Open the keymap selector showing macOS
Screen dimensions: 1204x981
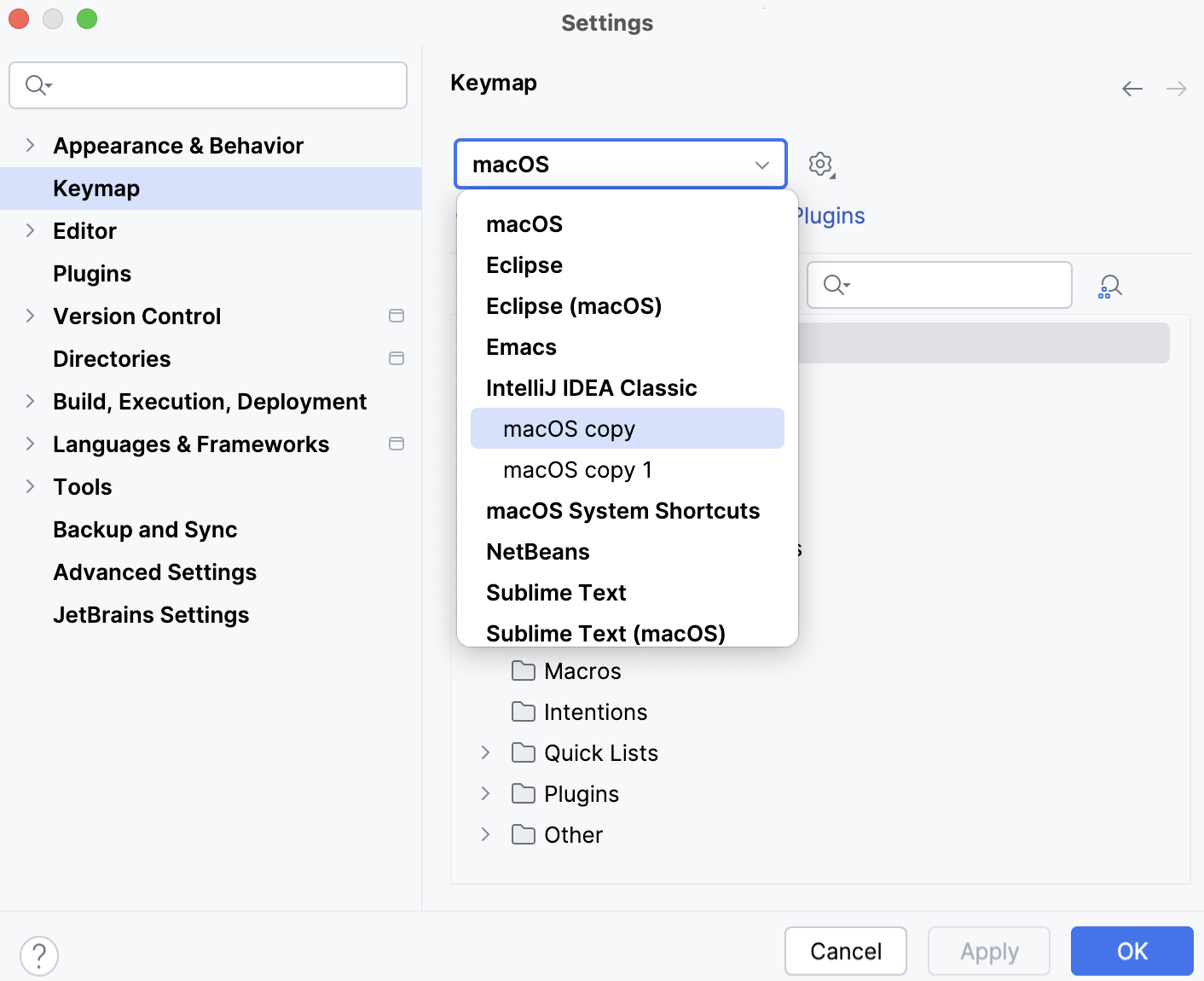pos(620,164)
